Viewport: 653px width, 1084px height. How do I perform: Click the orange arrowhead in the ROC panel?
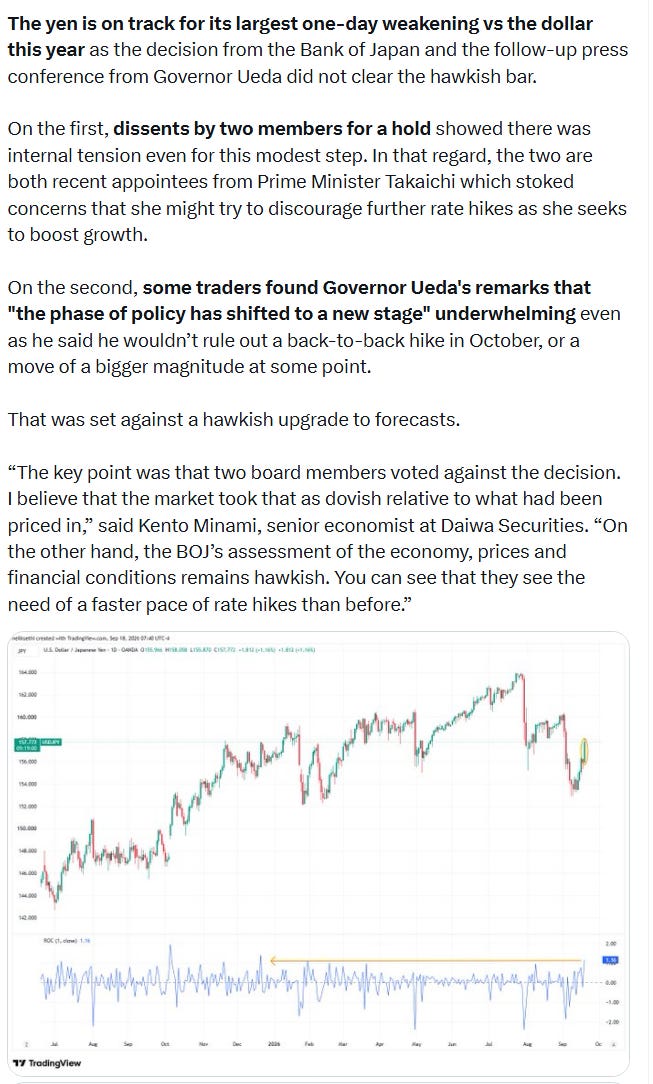click(x=274, y=960)
